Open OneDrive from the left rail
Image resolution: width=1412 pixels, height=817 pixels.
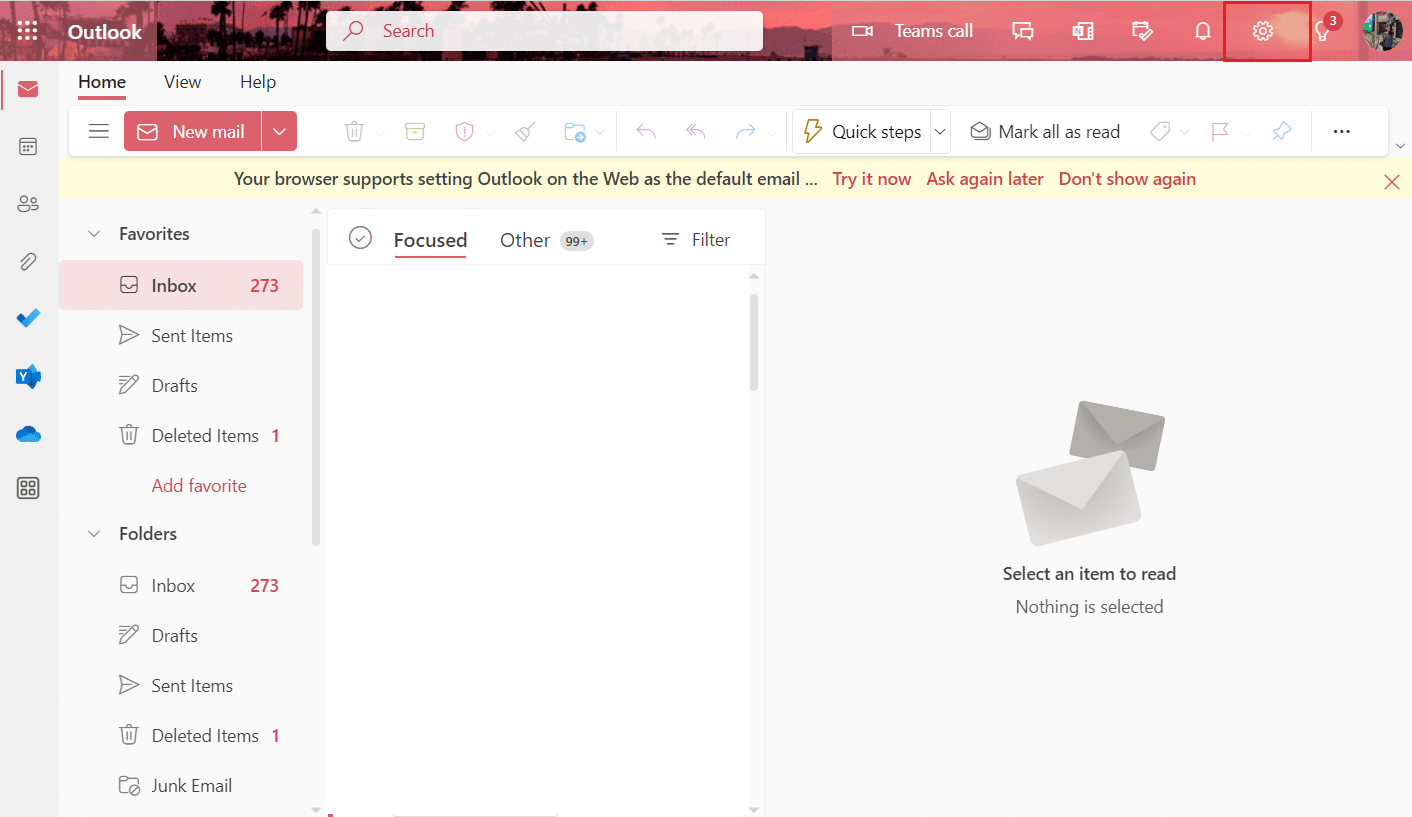pyautogui.click(x=28, y=434)
